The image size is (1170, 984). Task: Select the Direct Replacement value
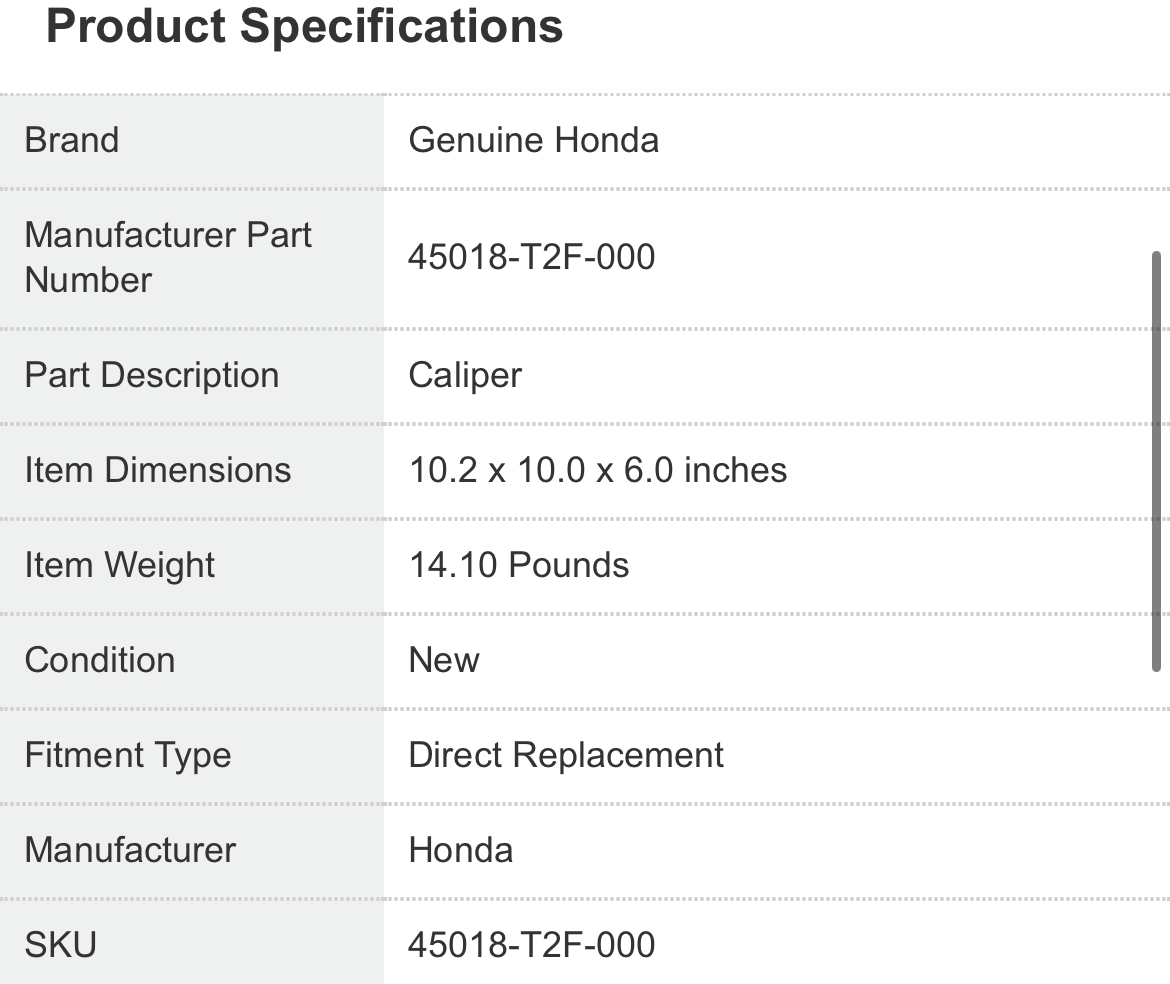[x=566, y=755]
